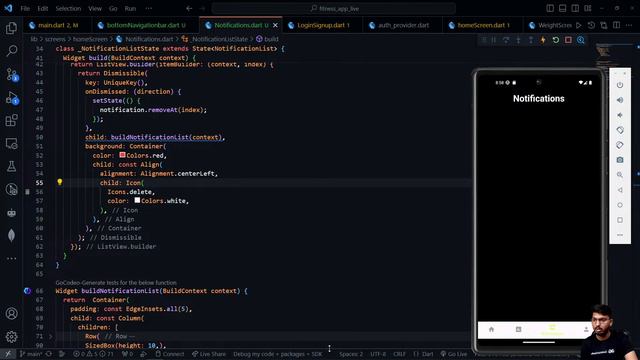
Task: Rotate emulator left
Action: (620, 130)
